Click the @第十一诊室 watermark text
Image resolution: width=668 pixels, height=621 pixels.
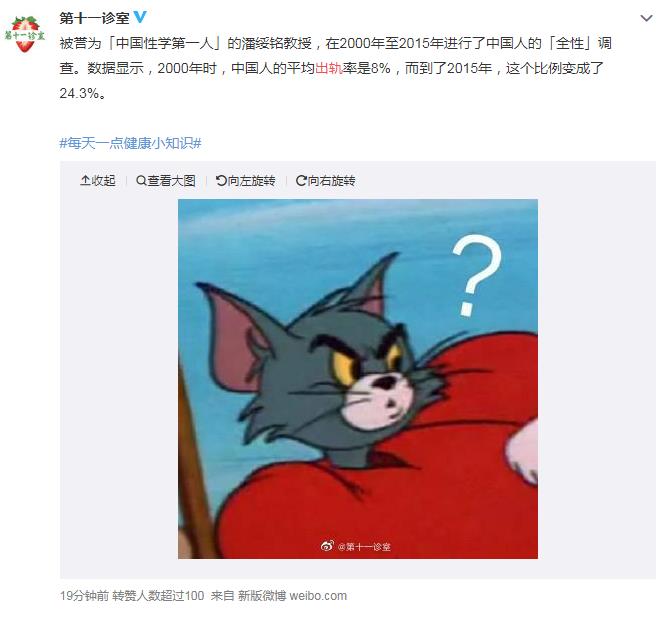[x=364, y=546]
